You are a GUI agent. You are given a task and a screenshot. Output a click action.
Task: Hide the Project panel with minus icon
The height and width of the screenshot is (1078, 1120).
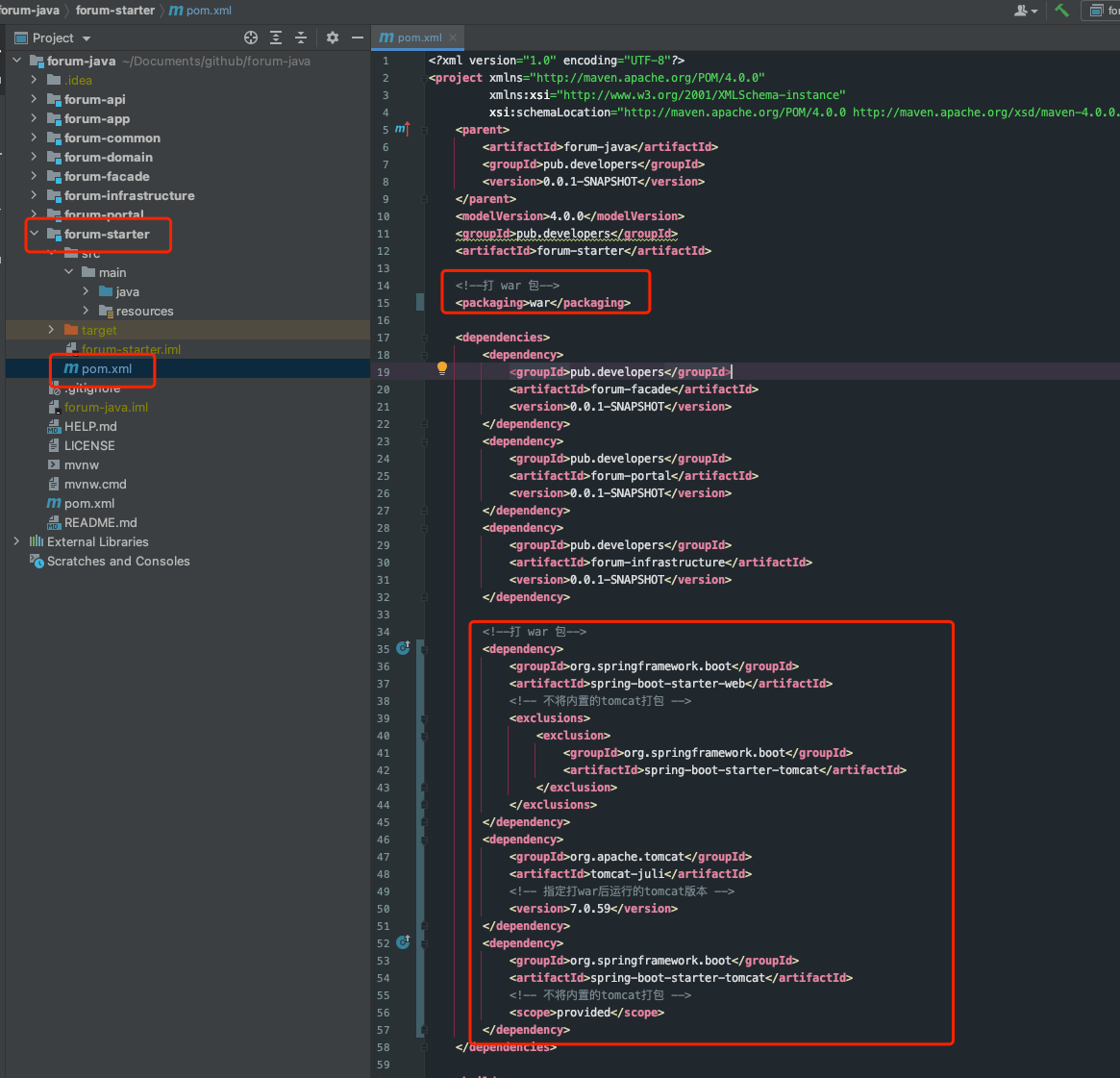(x=357, y=38)
